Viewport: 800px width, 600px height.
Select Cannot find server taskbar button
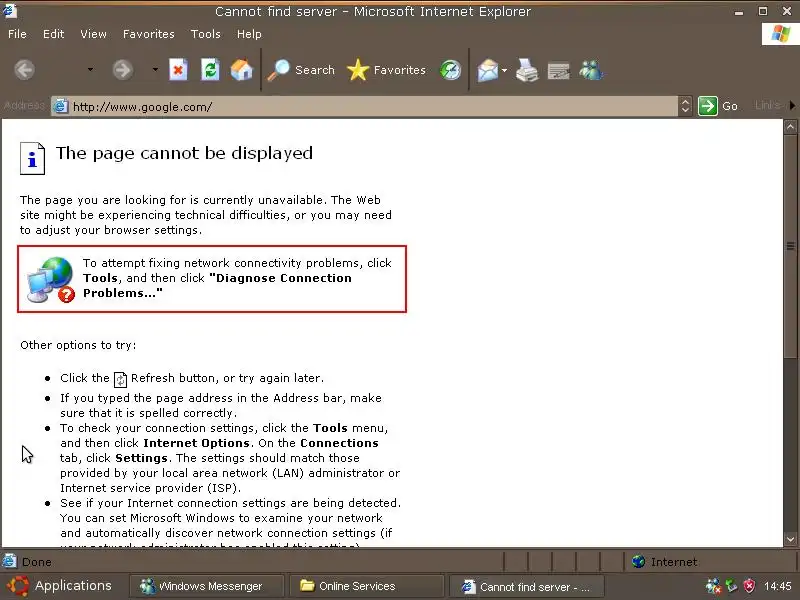526,587
